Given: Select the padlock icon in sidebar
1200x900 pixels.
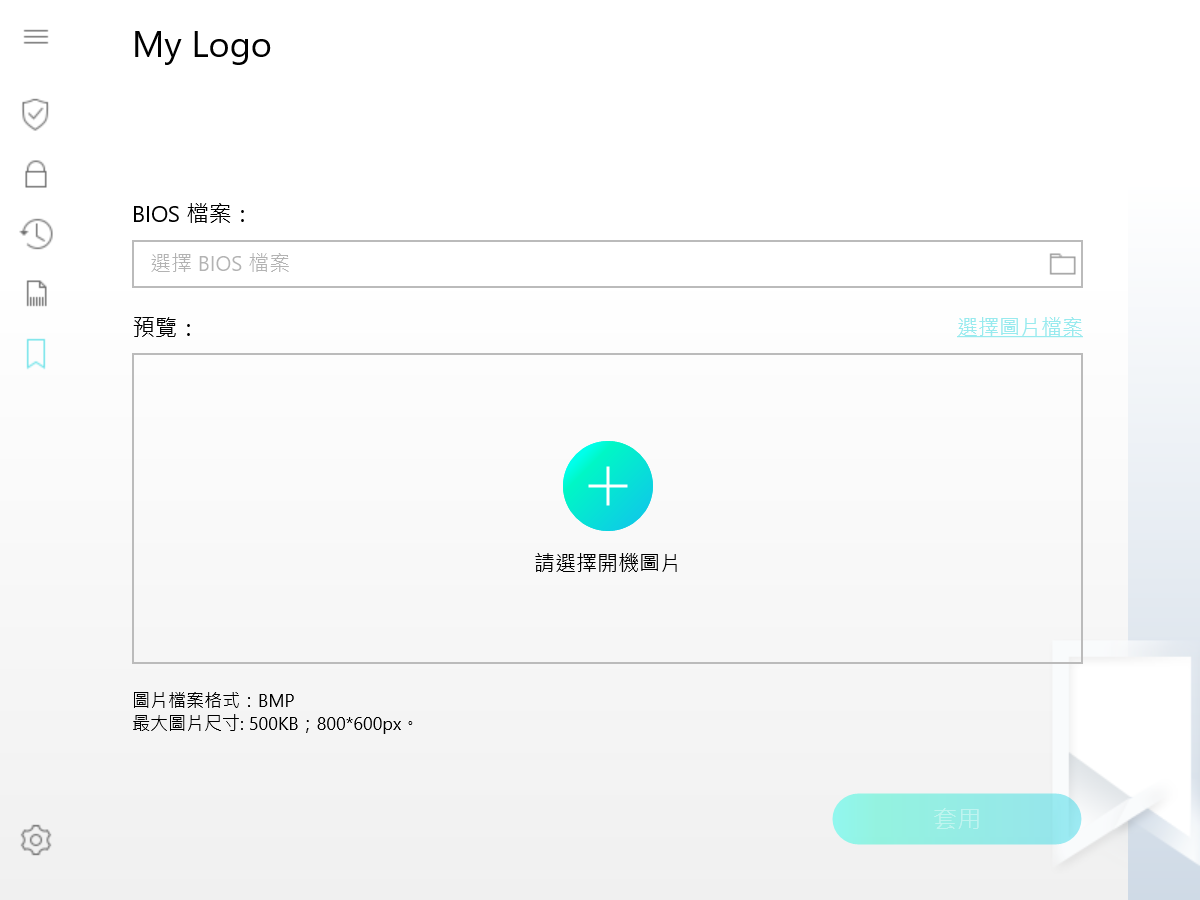Looking at the screenshot, I should [x=36, y=174].
